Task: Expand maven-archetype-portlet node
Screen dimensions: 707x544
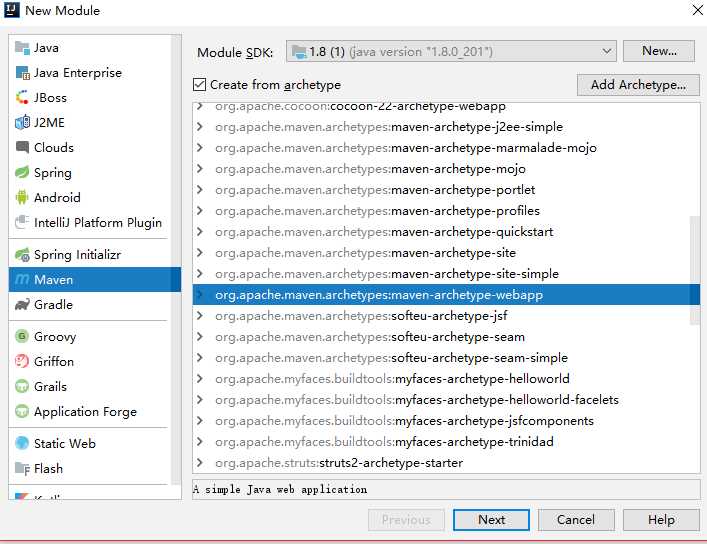Action: pos(200,189)
